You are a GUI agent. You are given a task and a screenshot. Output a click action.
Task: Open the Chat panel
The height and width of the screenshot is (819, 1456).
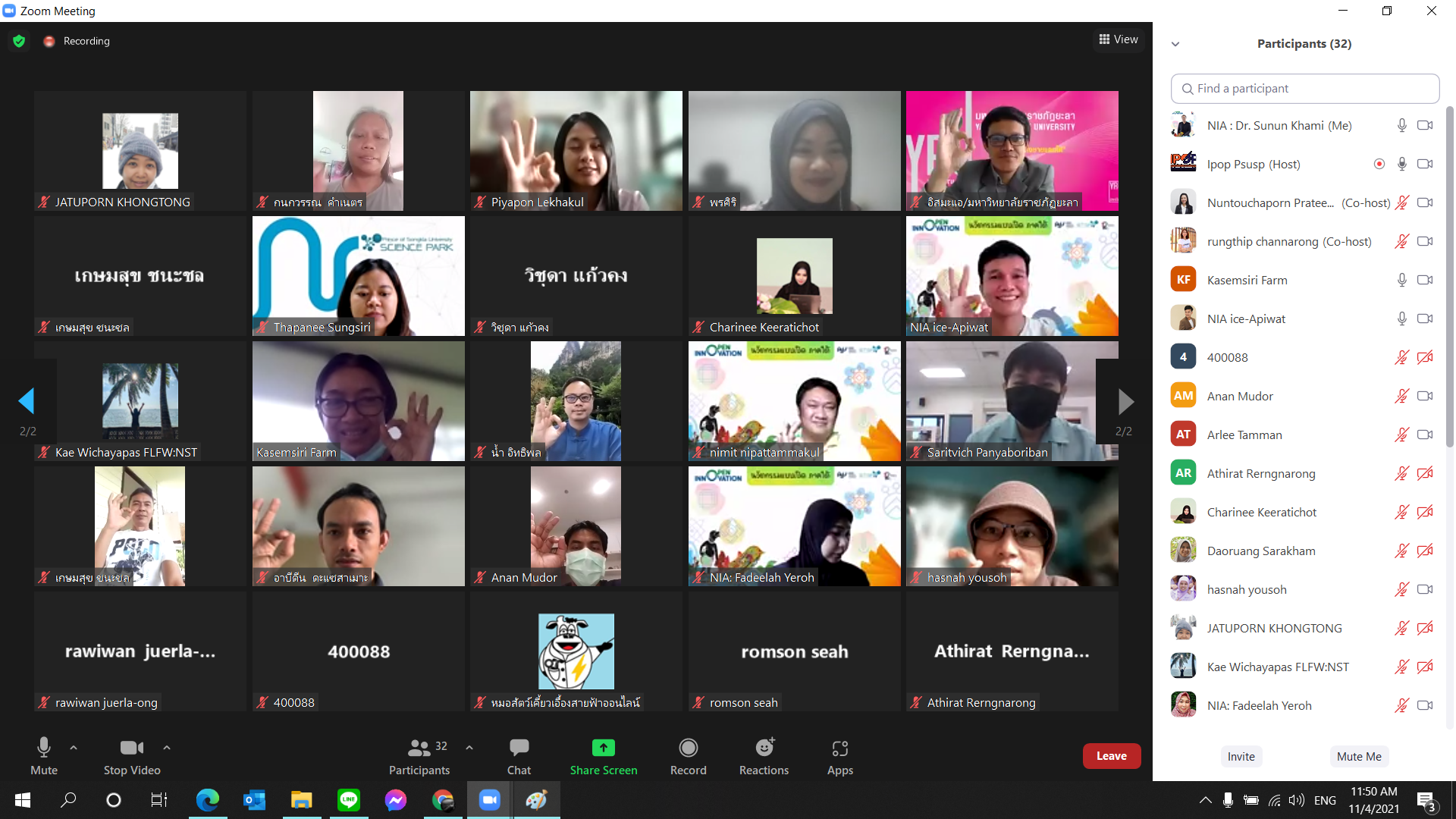(519, 756)
